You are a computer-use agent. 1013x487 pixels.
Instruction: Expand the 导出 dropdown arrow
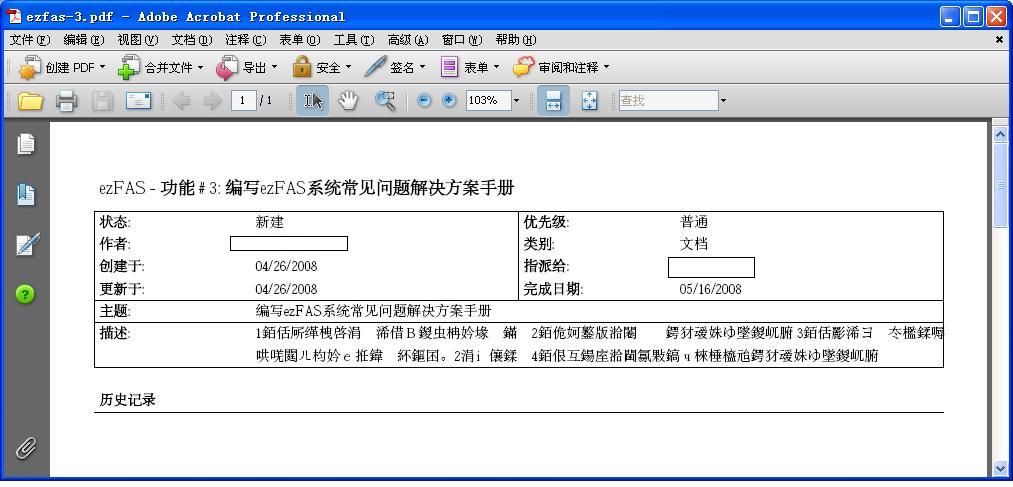click(x=274, y=67)
